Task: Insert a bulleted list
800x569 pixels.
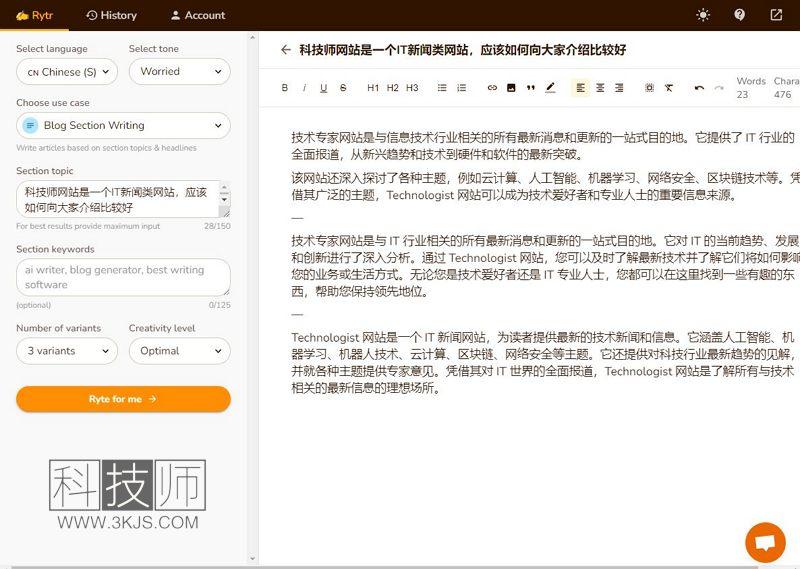Action: pos(442,88)
